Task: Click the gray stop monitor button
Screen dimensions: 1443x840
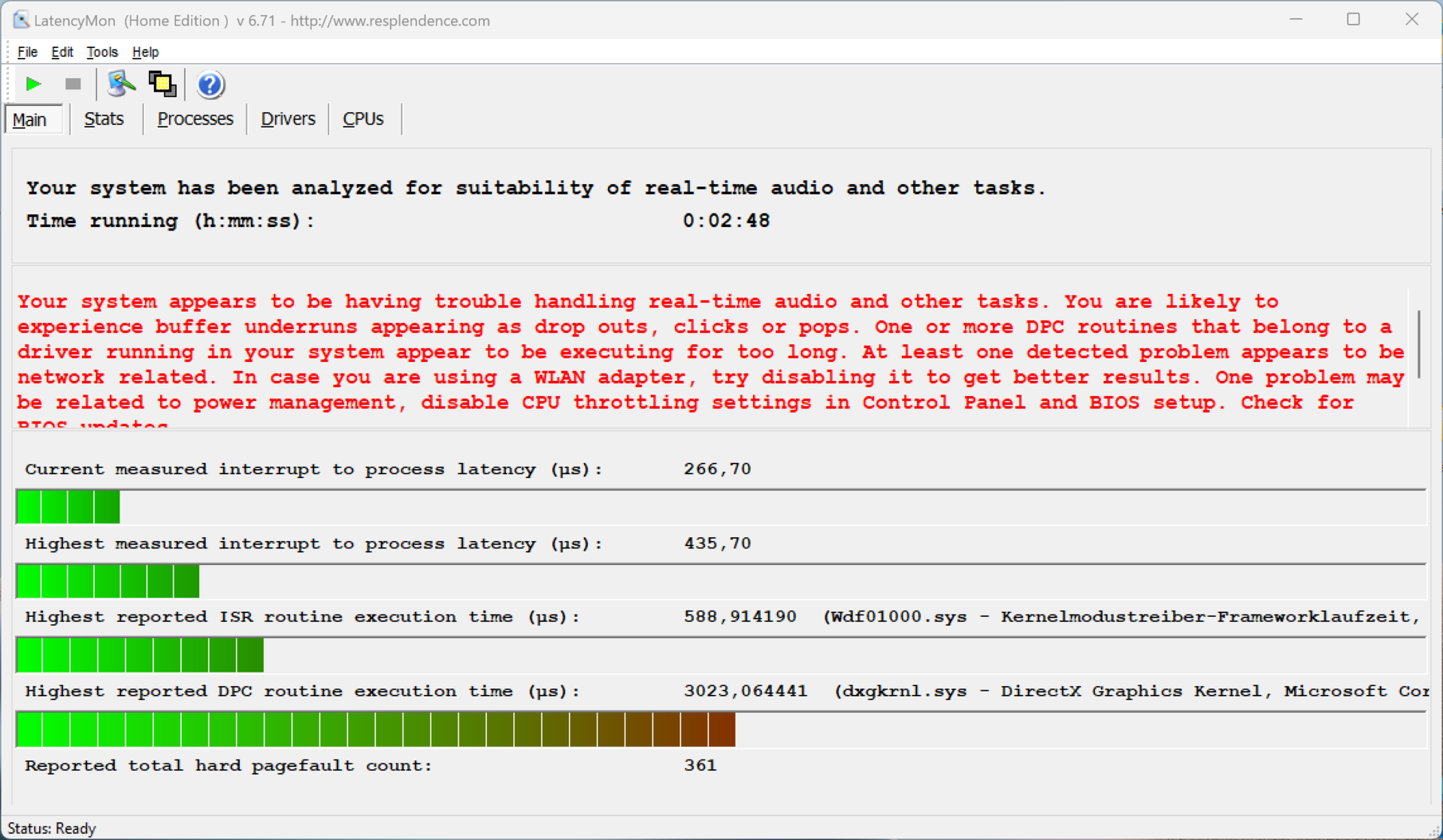Action: (x=73, y=84)
